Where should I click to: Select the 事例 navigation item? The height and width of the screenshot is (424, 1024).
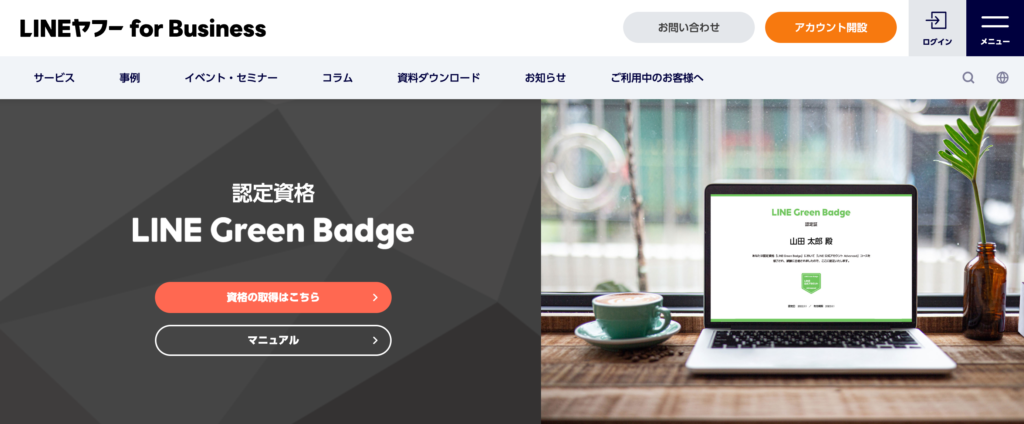(x=129, y=78)
